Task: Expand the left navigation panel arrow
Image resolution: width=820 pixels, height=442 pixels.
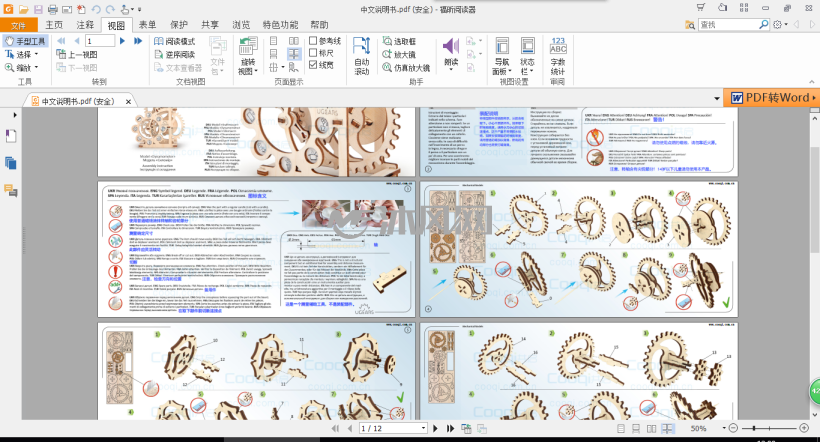Action: [x=15, y=115]
